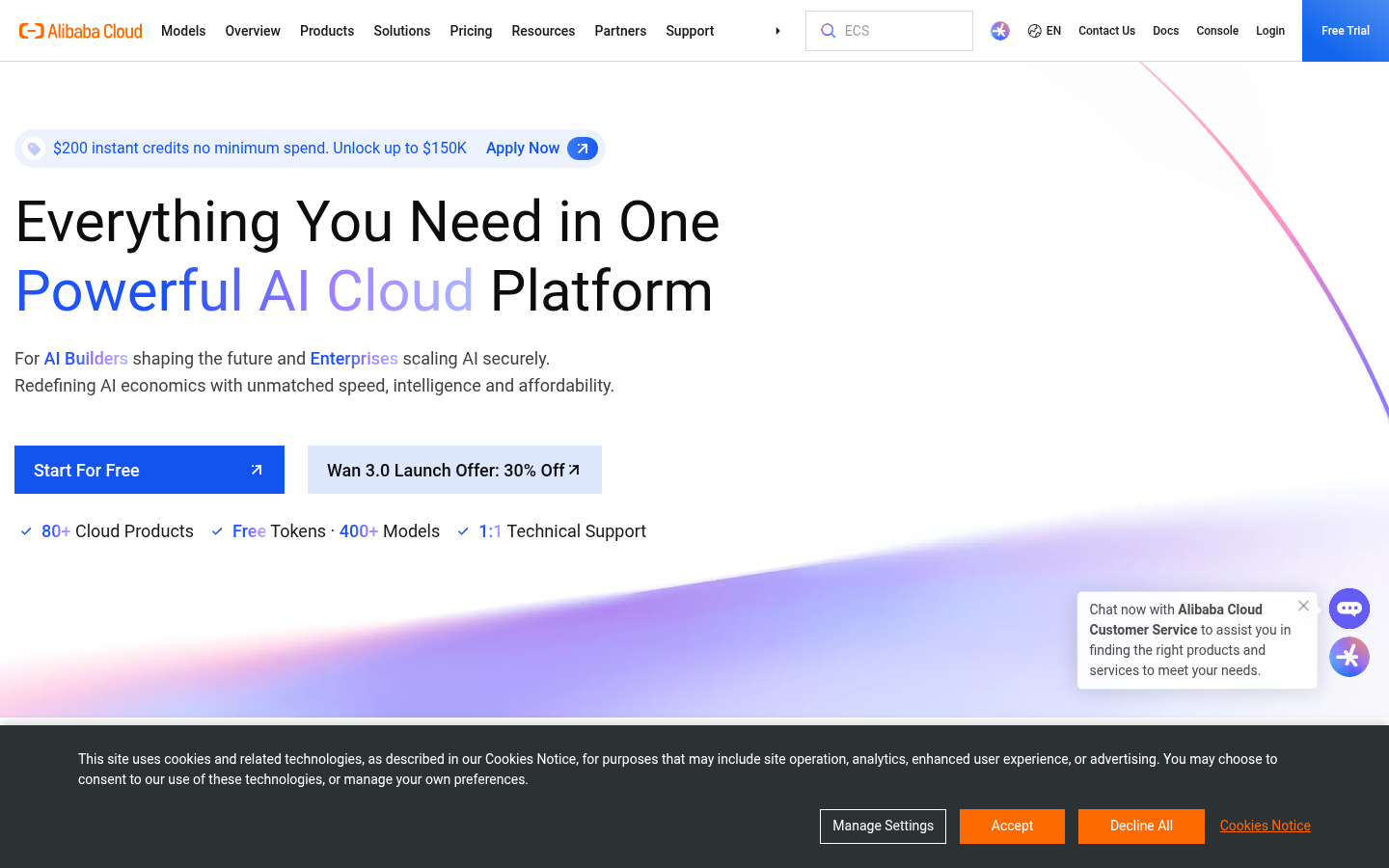Open the Partners menu
This screenshot has height=868, width=1389.
click(x=620, y=31)
